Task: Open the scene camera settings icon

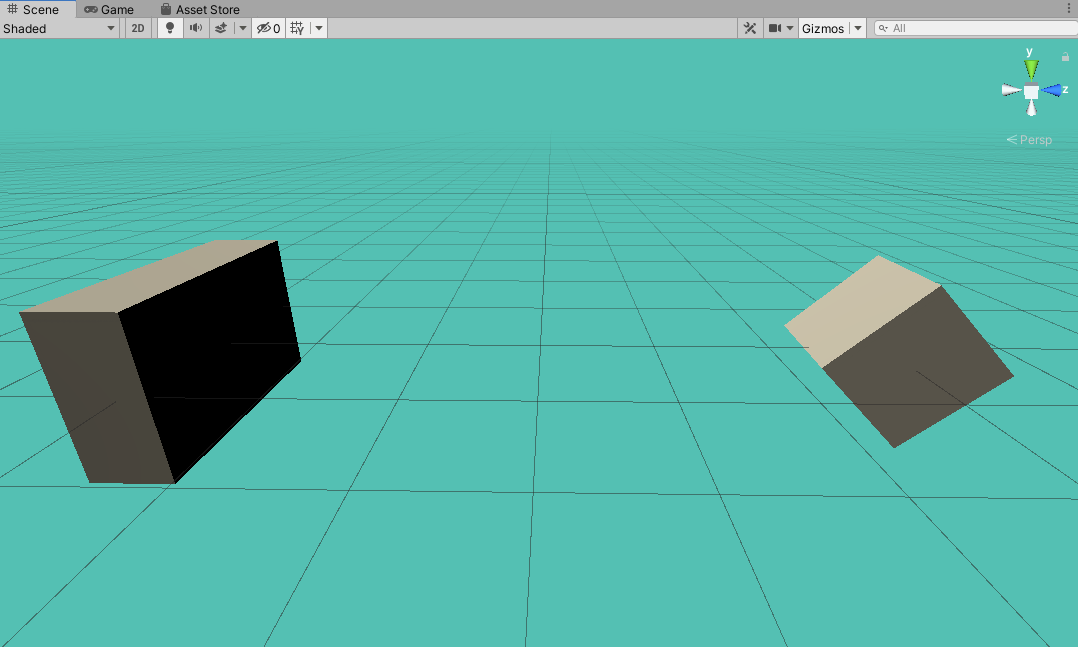Action: [x=775, y=28]
